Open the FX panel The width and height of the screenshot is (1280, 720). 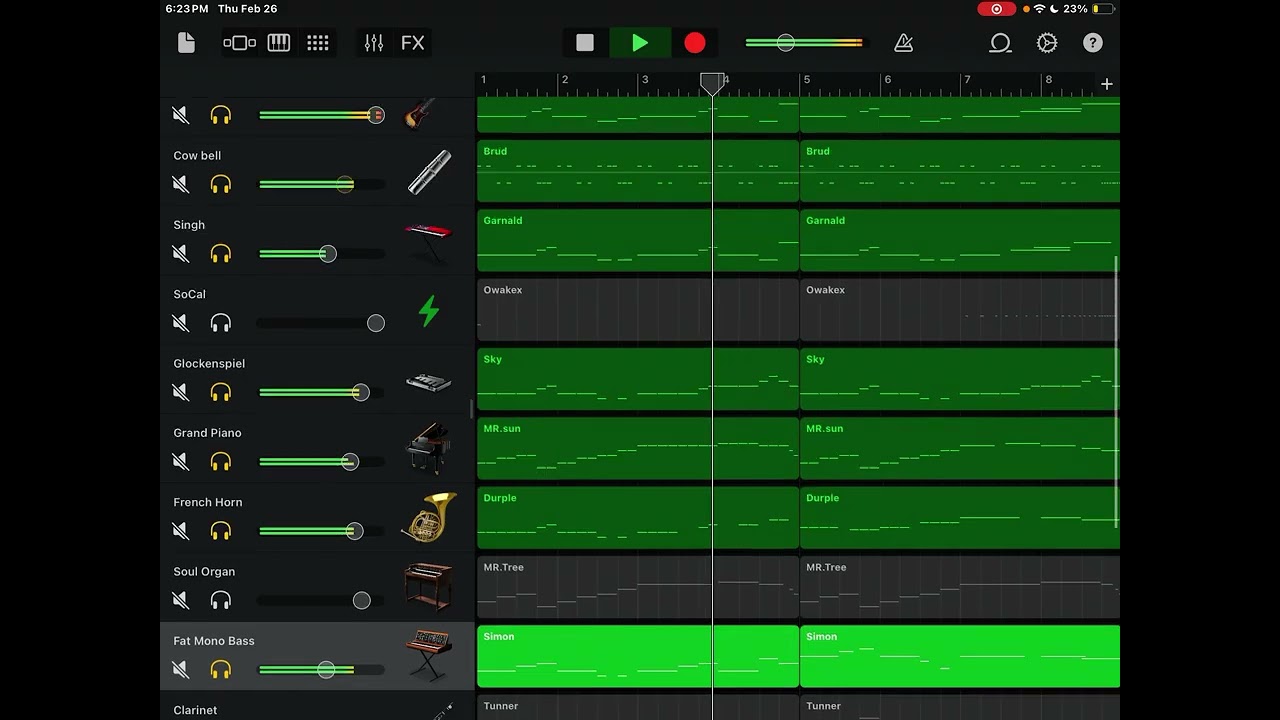[413, 43]
